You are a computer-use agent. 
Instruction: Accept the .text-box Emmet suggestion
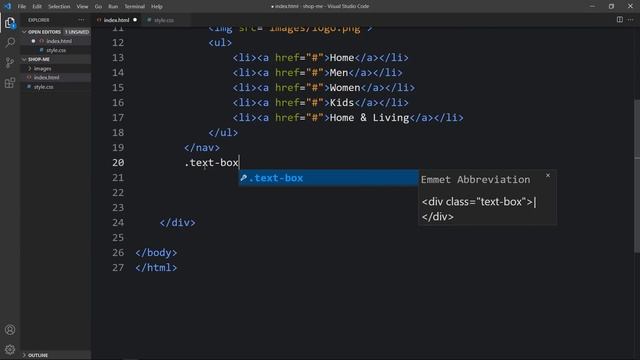pos(329,178)
